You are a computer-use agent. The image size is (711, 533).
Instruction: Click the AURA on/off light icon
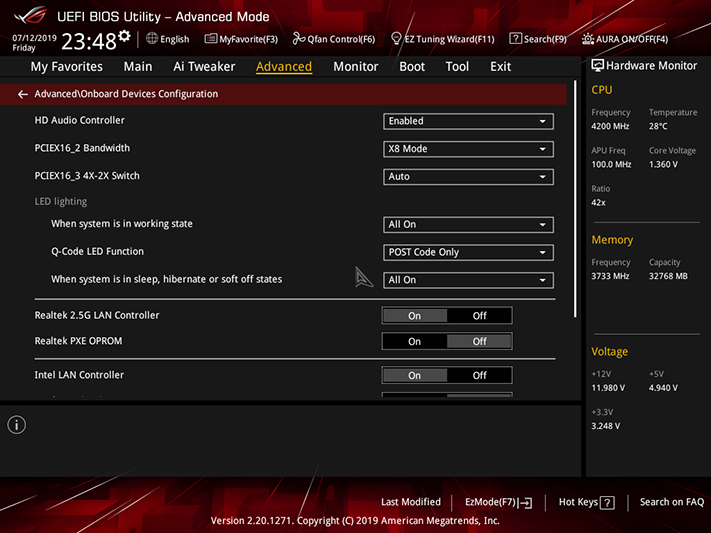588,39
